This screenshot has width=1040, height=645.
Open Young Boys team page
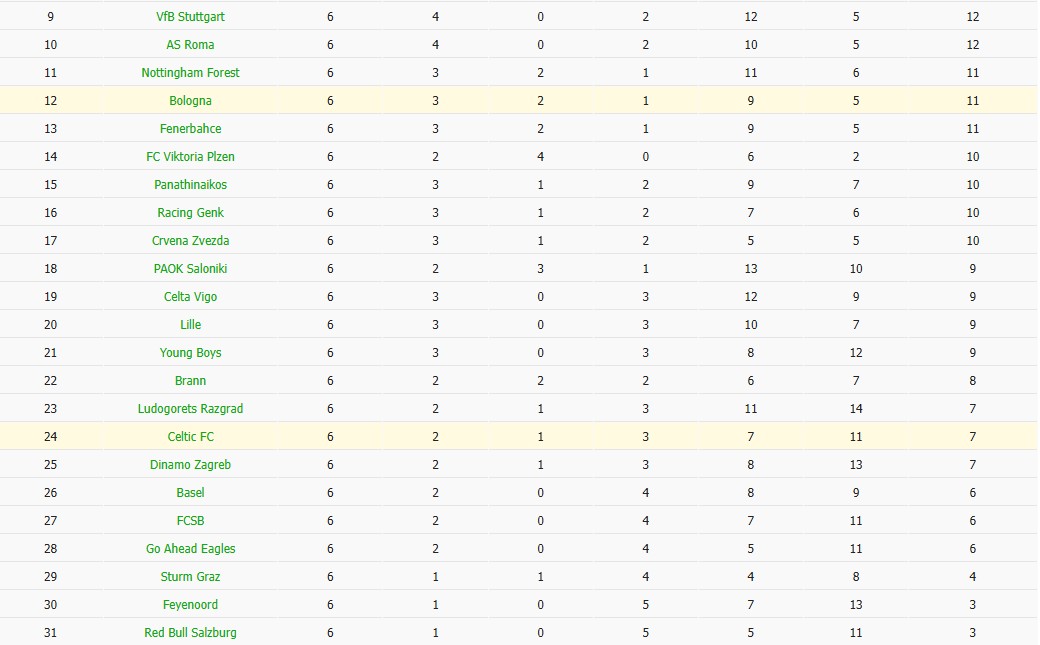click(190, 353)
